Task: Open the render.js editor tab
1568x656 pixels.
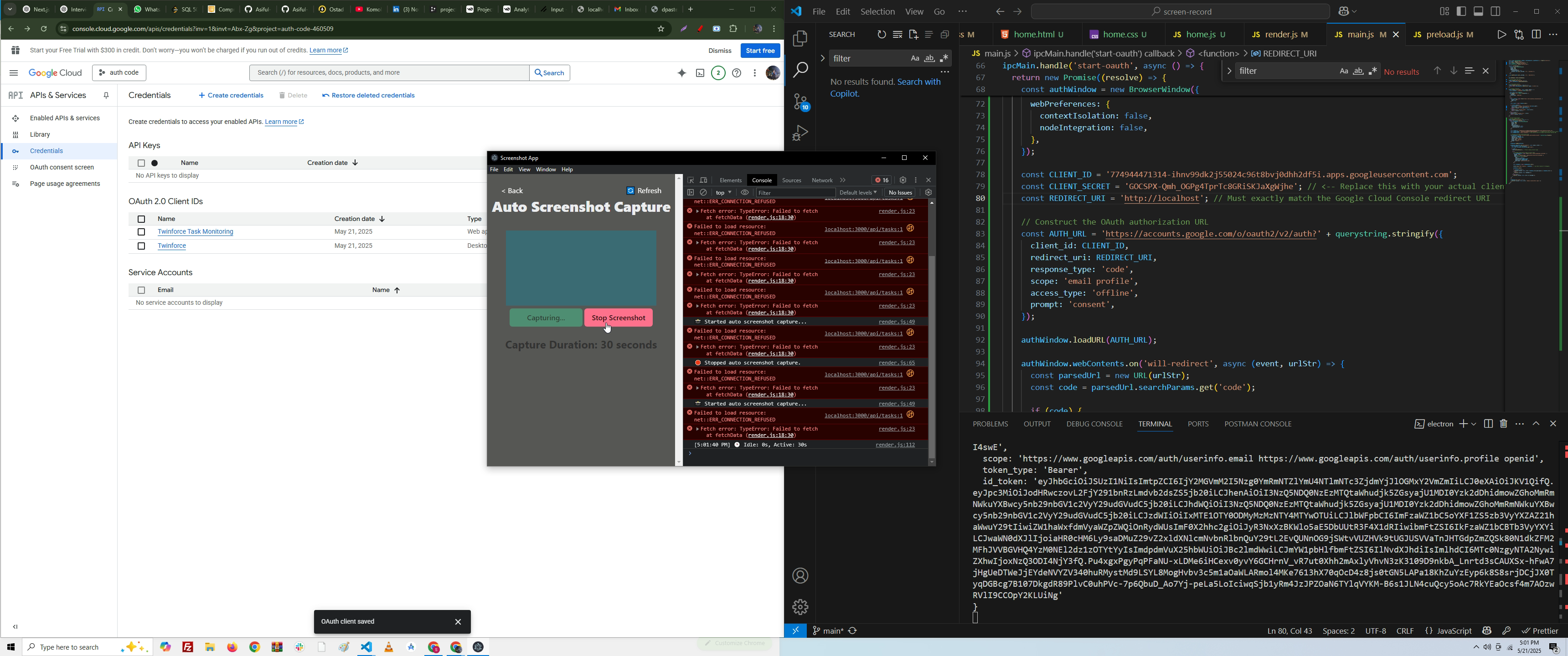Action: point(1282,35)
